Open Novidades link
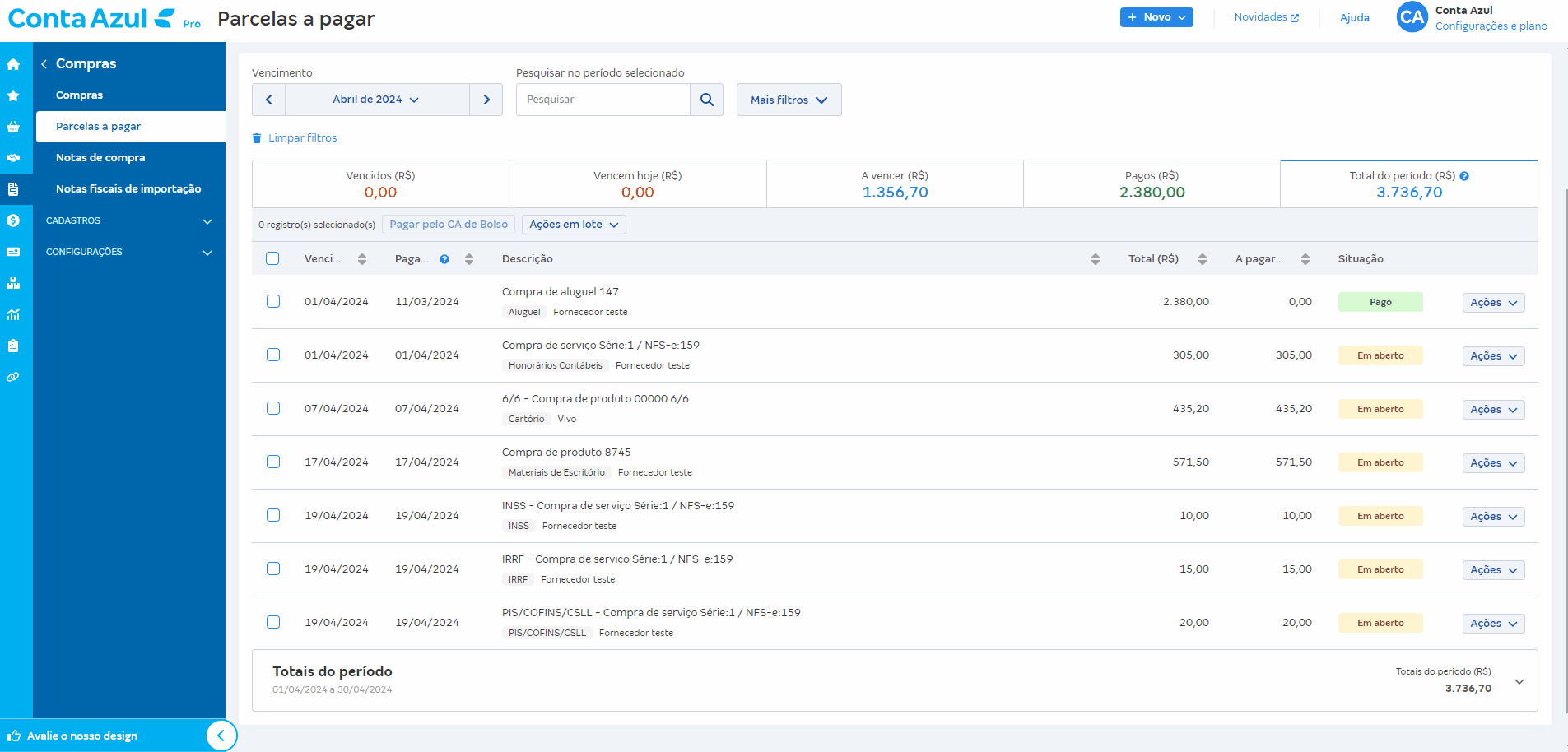The image size is (1568, 752). coord(1266,17)
